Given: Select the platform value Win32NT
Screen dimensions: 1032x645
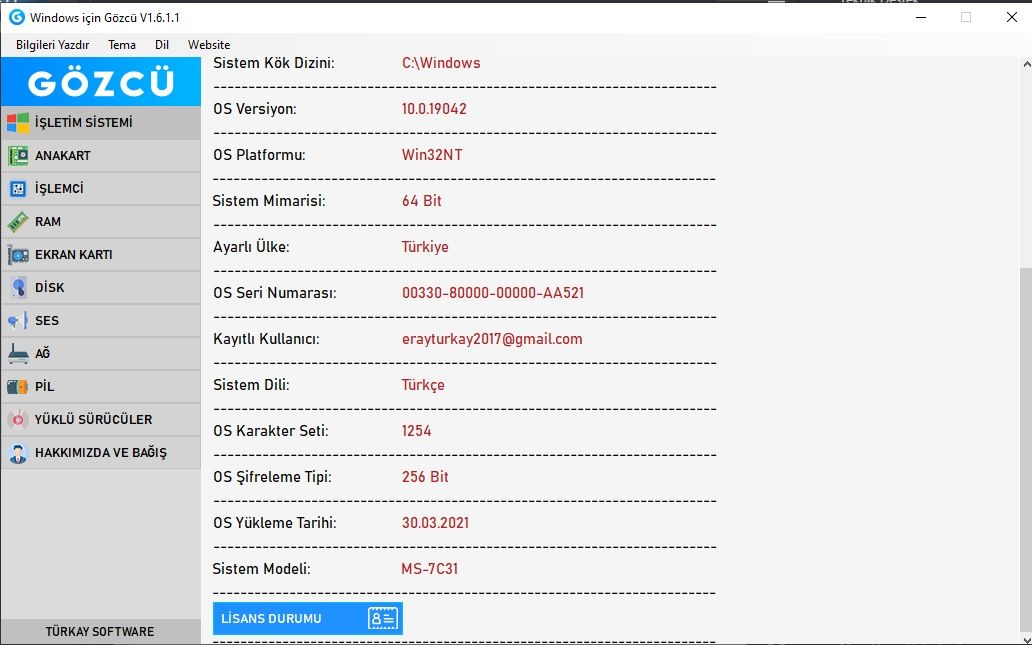Looking at the screenshot, I should tap(432, 155).
